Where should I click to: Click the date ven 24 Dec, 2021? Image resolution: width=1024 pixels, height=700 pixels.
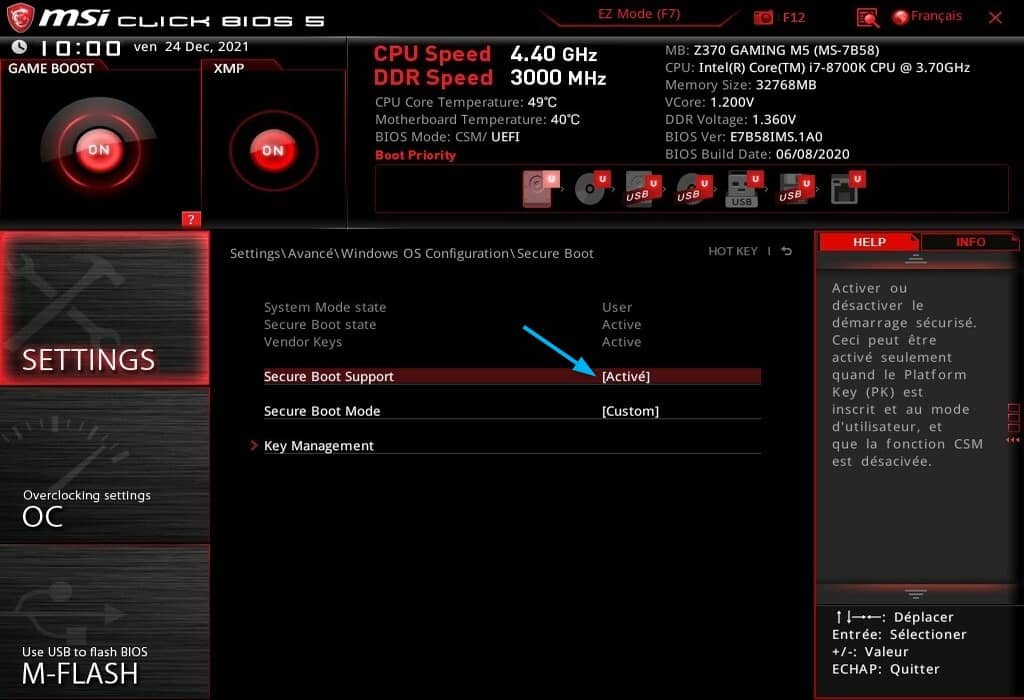[x=191, y=47]
